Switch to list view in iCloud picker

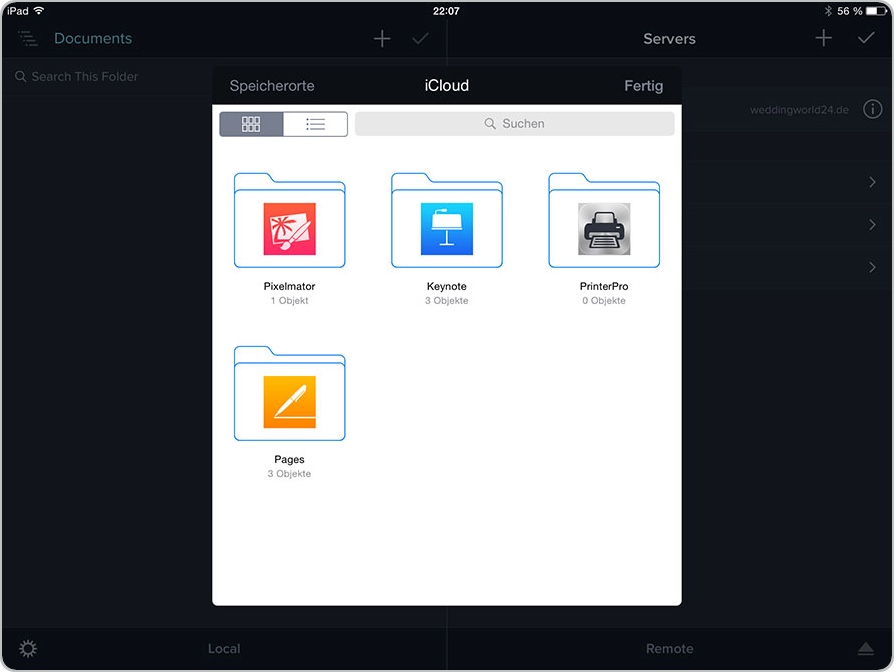pos(316,124)
